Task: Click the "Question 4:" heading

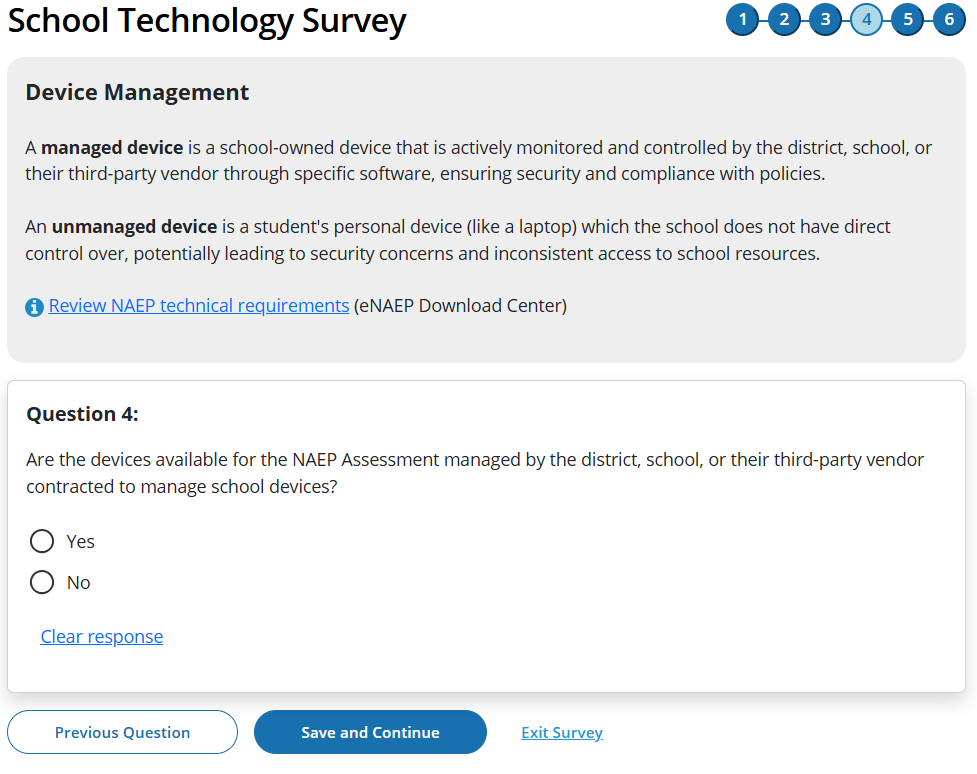Action: point(82,414)
